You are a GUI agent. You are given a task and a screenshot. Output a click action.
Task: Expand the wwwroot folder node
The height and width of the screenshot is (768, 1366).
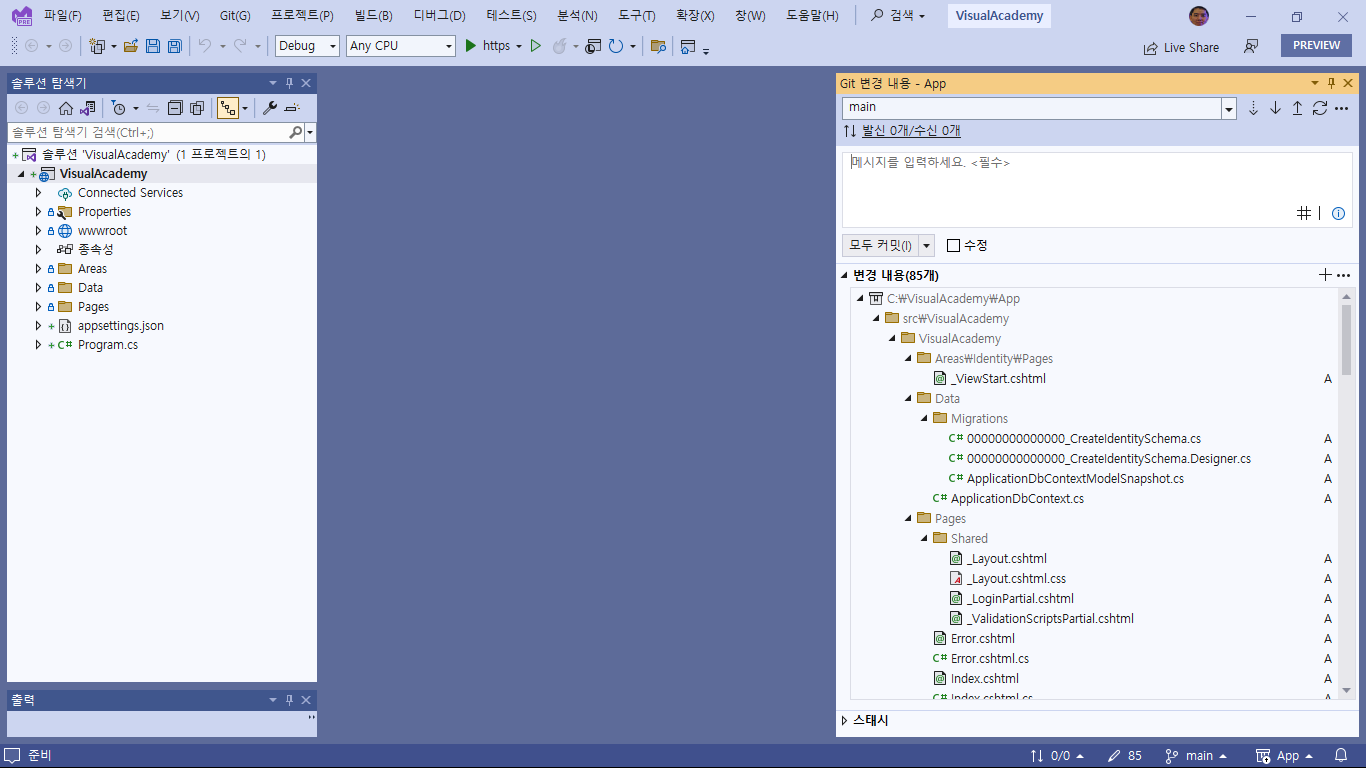click(x=38, y=231)
